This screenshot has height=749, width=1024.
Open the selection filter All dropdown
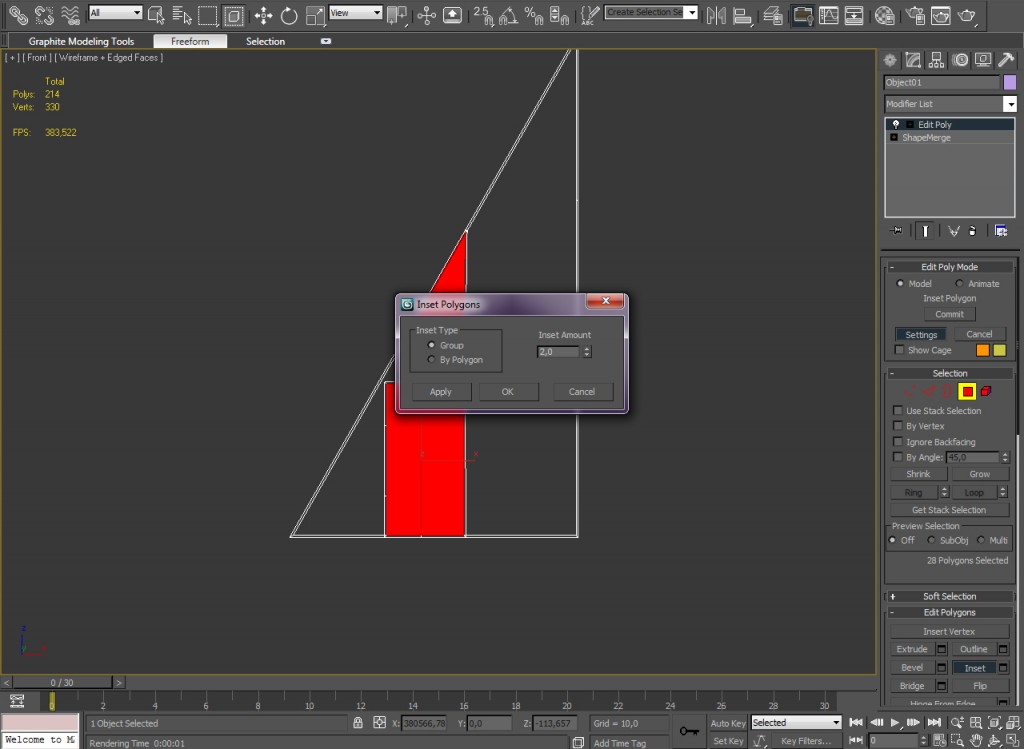coord(116,12)
